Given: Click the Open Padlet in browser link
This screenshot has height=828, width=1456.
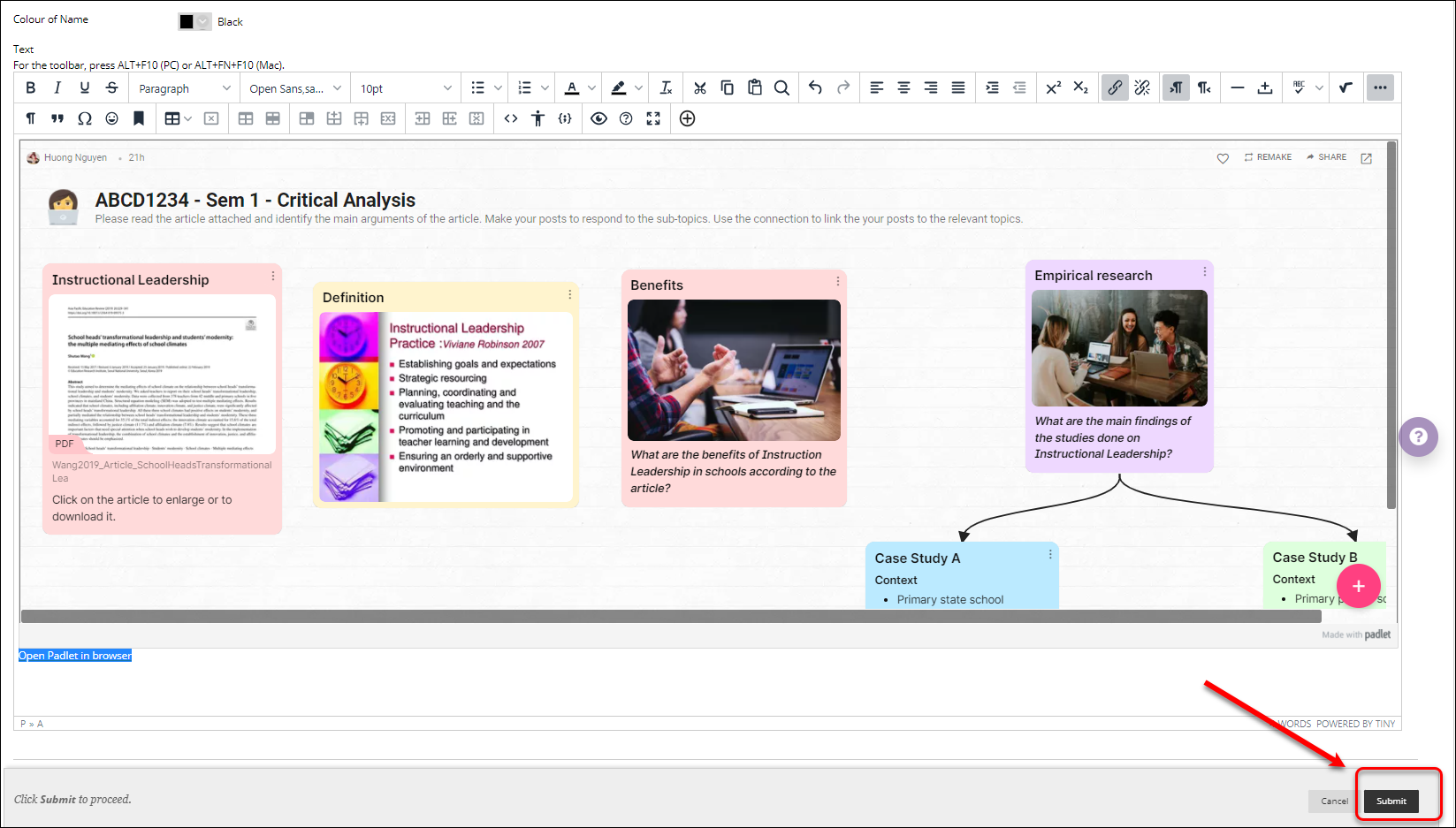Looking at the screenshot, I should coord(74,655).
